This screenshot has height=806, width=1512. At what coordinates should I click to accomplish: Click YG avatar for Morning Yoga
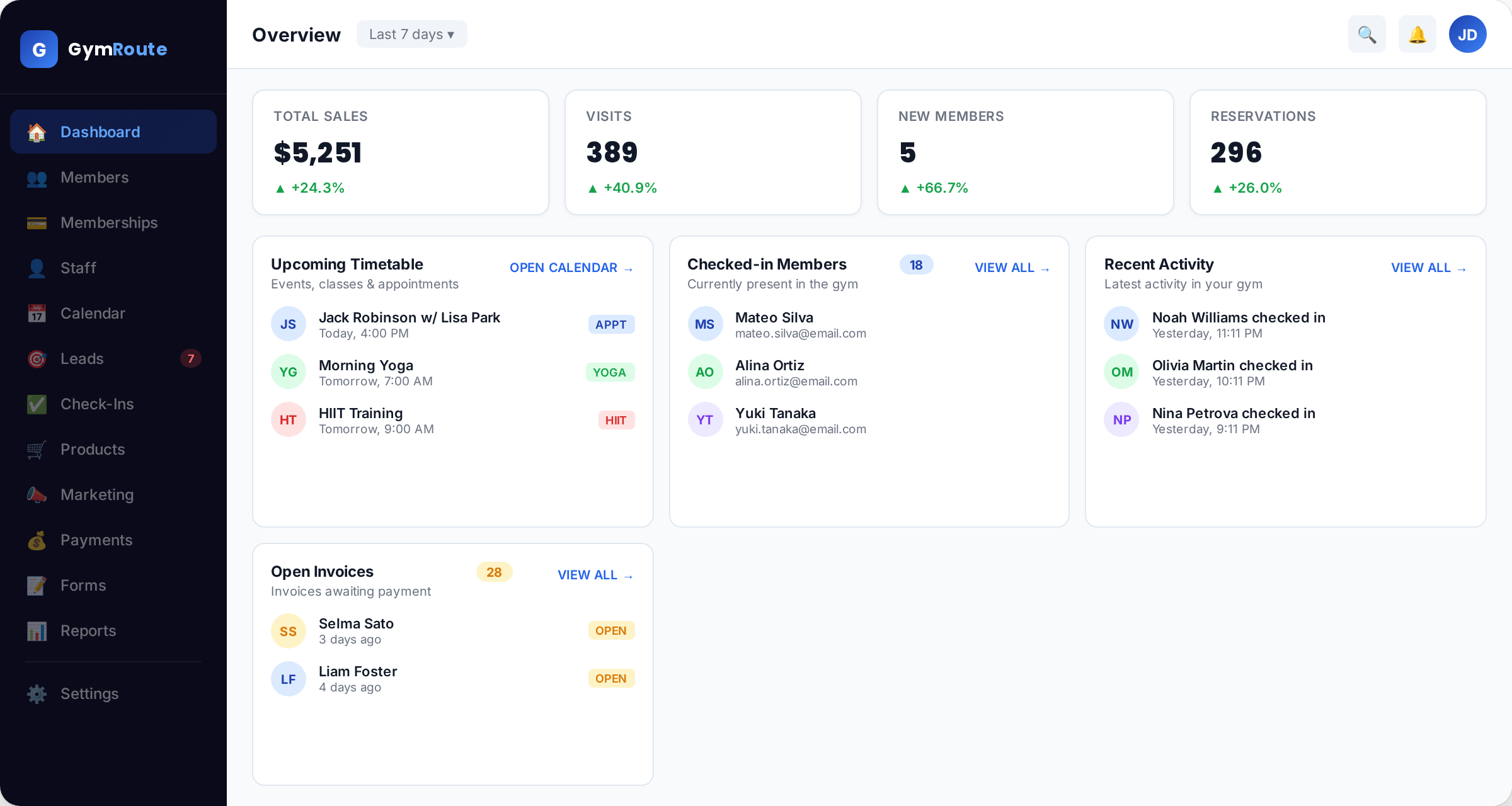pos(289,372)
